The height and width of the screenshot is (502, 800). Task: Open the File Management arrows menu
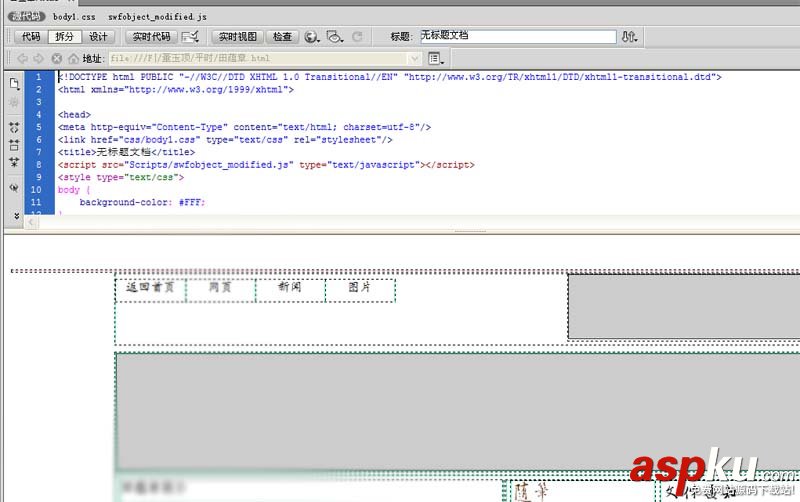(x=629, y=37)
